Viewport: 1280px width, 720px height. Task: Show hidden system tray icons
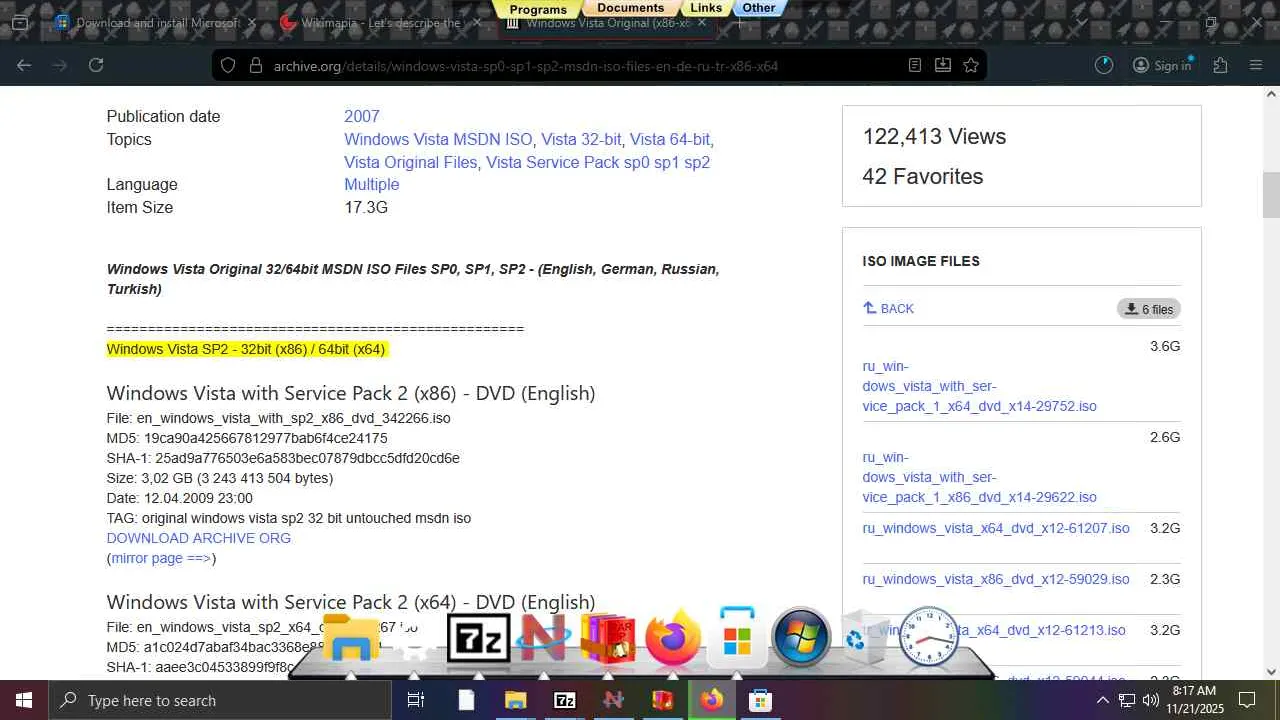click(x=1103, y=700)
